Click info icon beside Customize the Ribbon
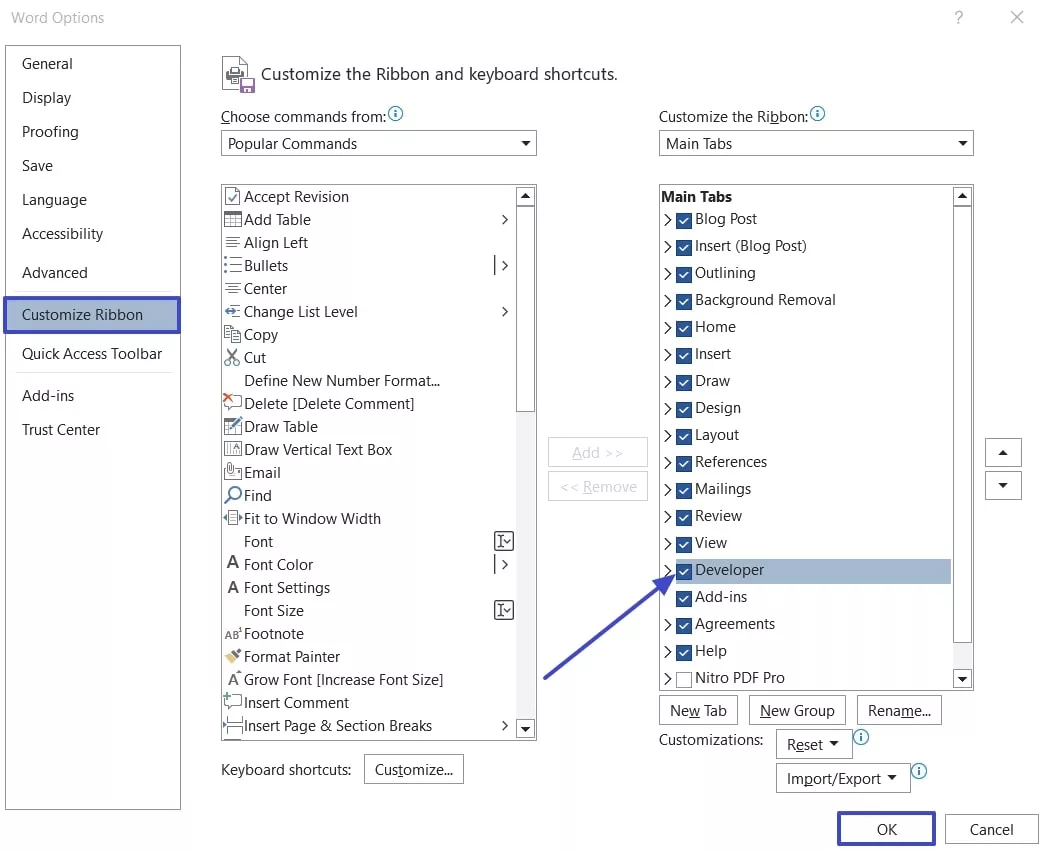This screenshot has height=850, width=1046. (817, 114)
